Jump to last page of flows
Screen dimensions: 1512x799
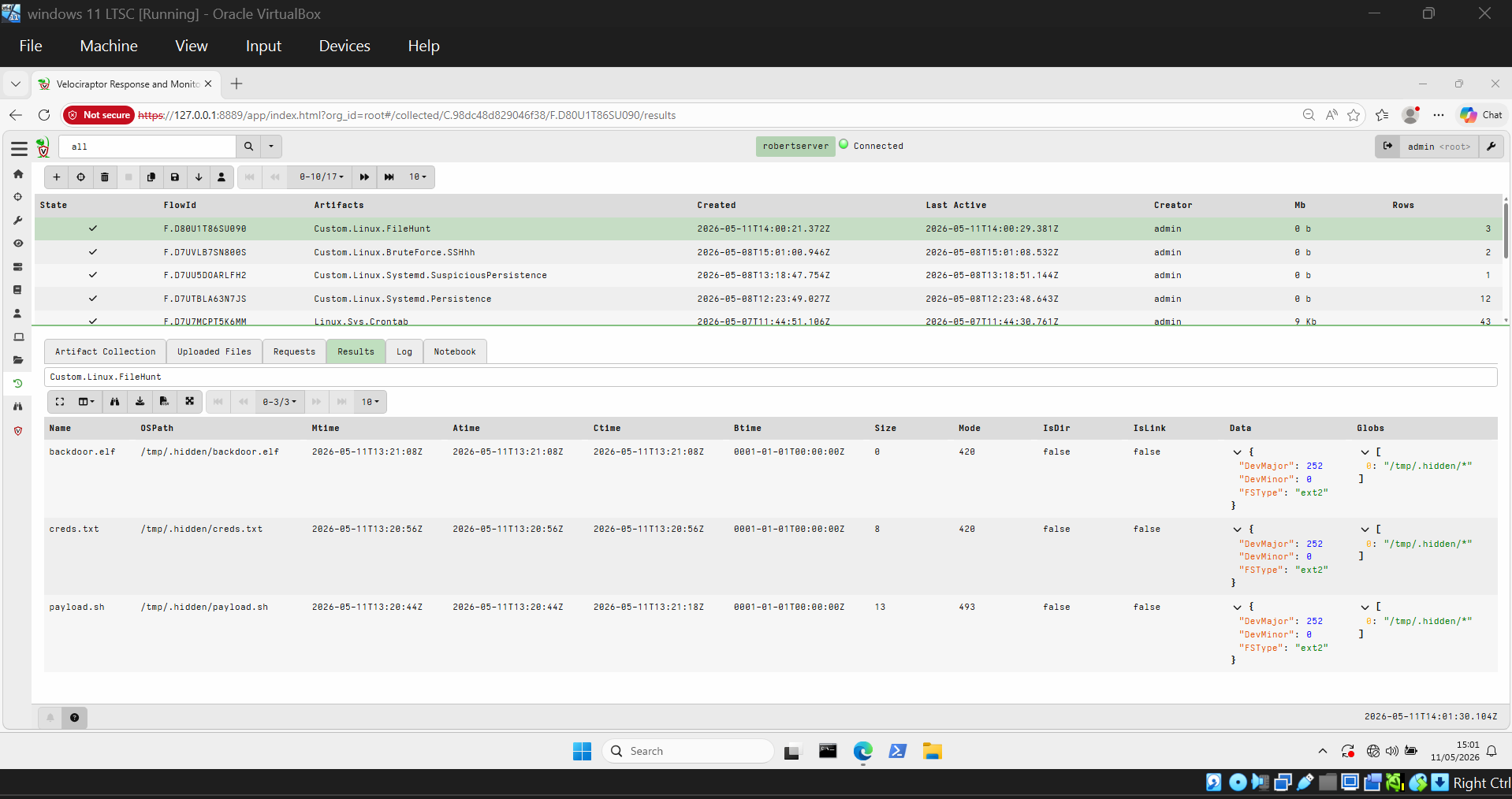coord(389,177)
